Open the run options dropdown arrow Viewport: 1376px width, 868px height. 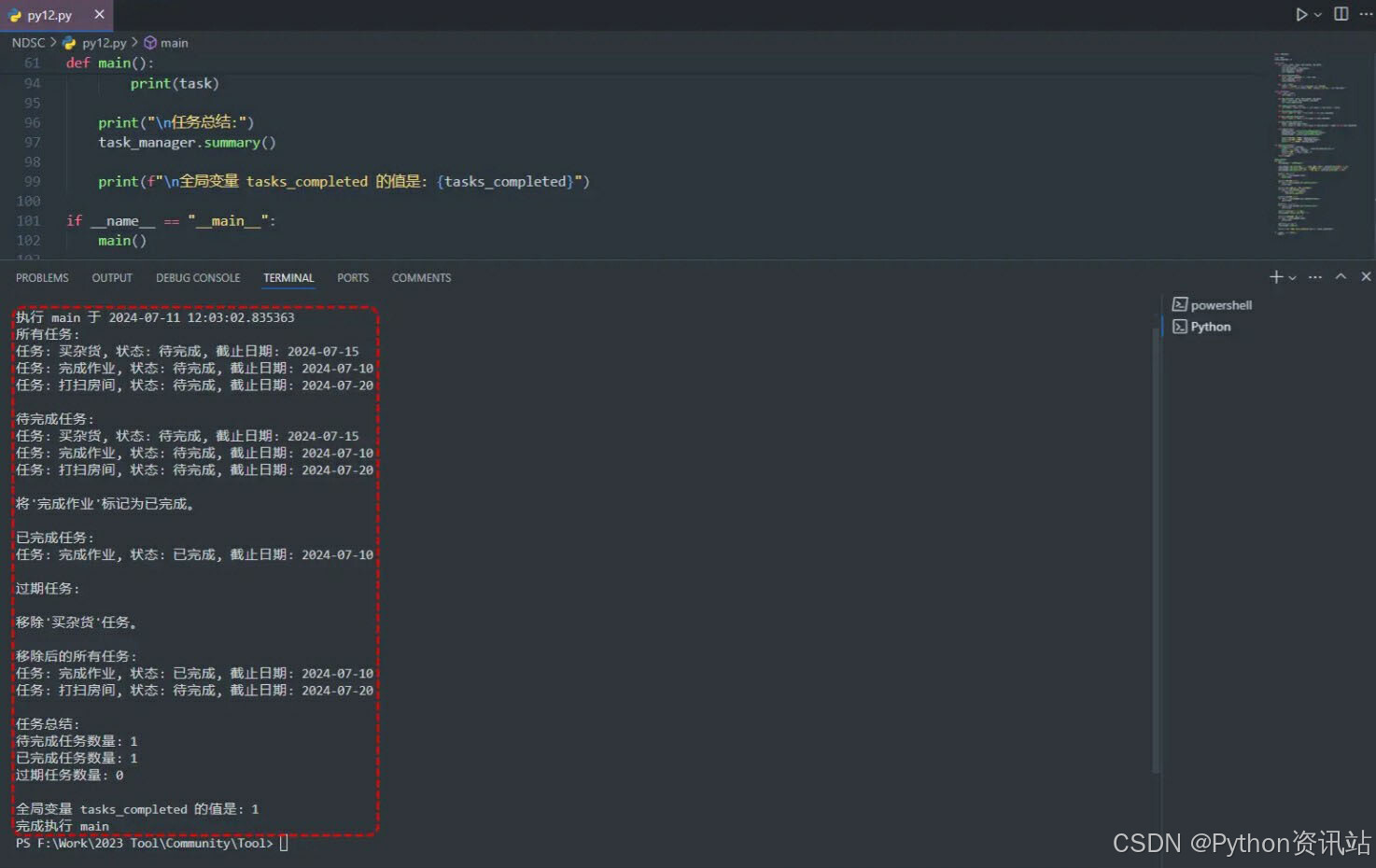1317,14
